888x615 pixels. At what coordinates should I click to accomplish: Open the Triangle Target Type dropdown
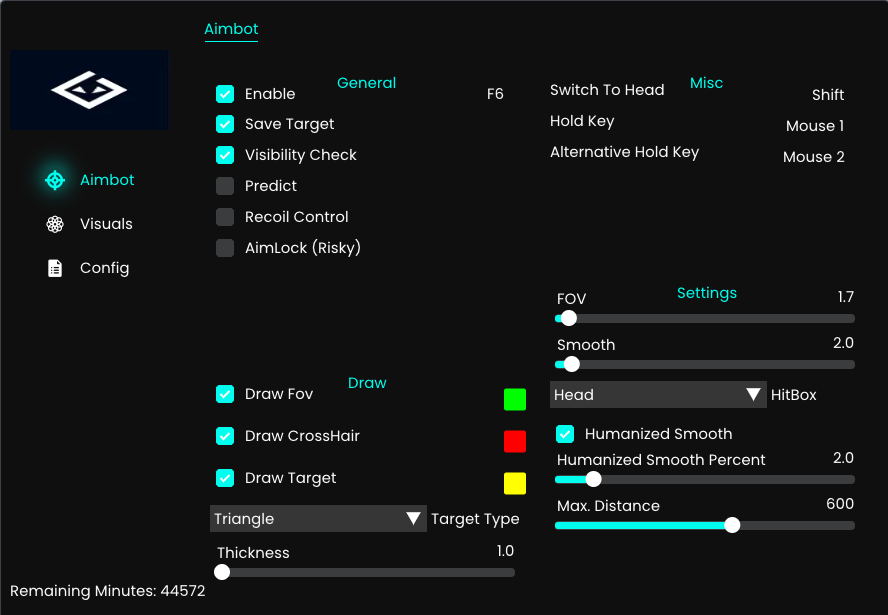coord(318,519)
